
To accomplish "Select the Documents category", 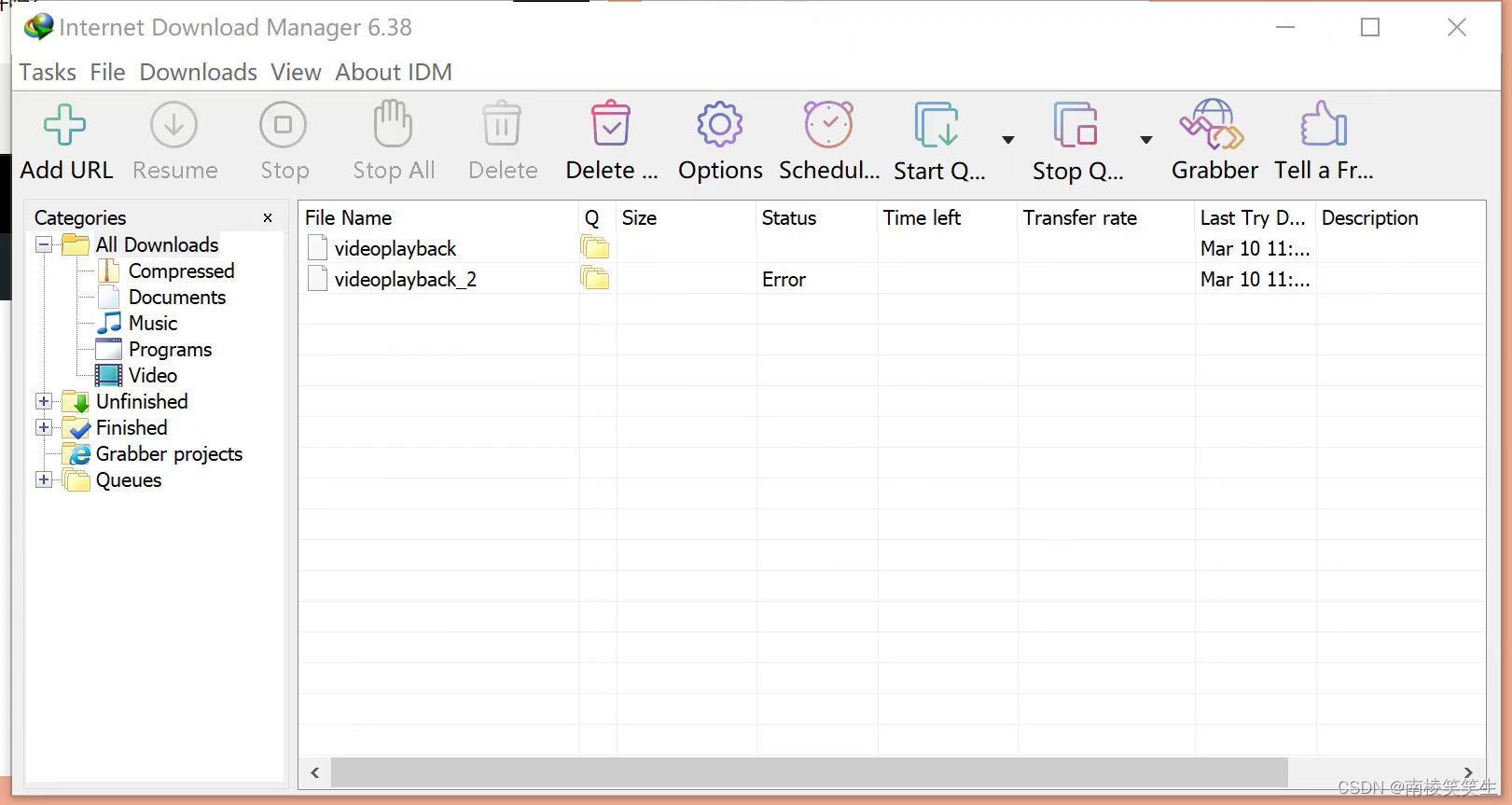I will pyautogui.click(x=176, y=297).
